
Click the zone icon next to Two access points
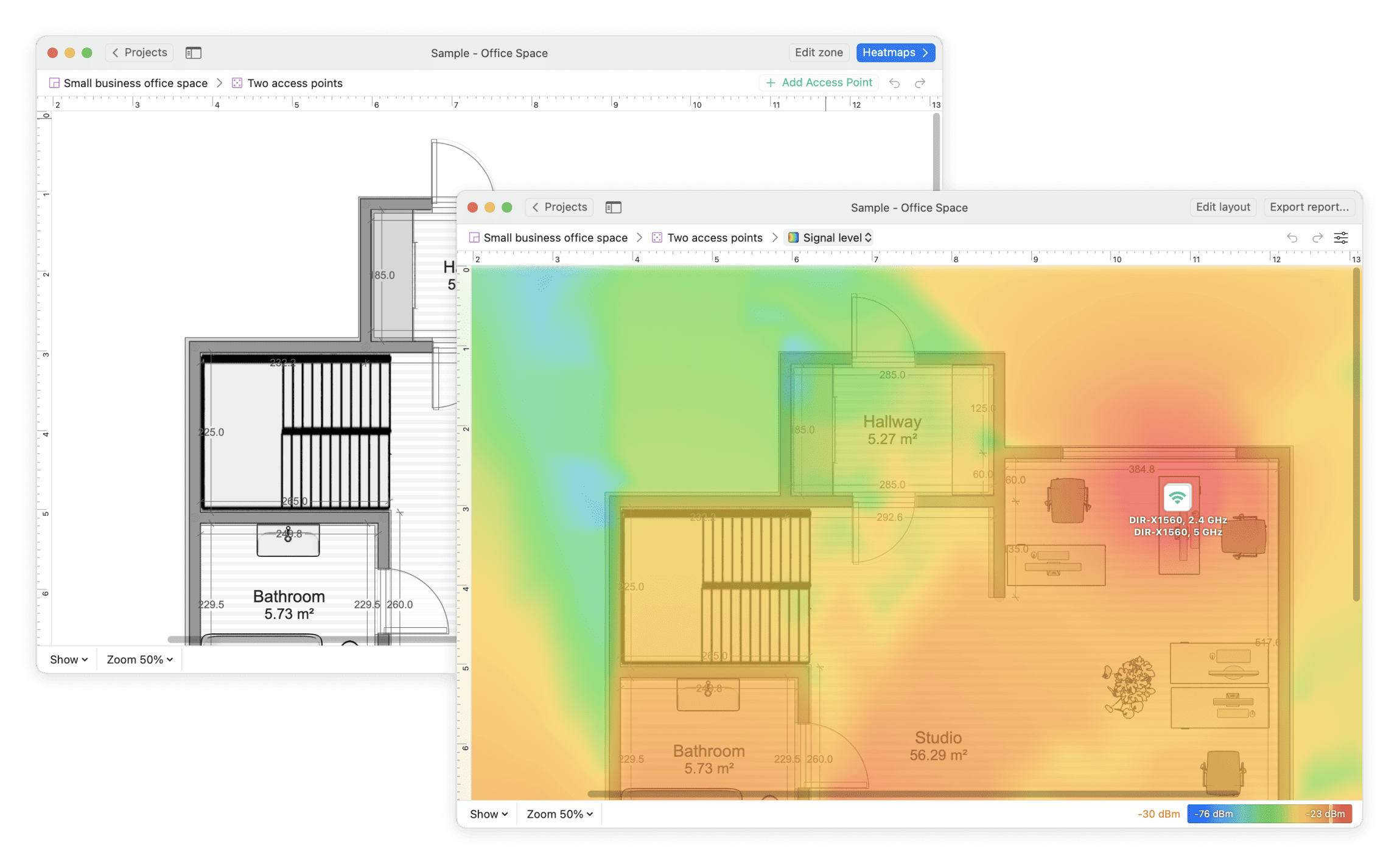coord(657,237)
